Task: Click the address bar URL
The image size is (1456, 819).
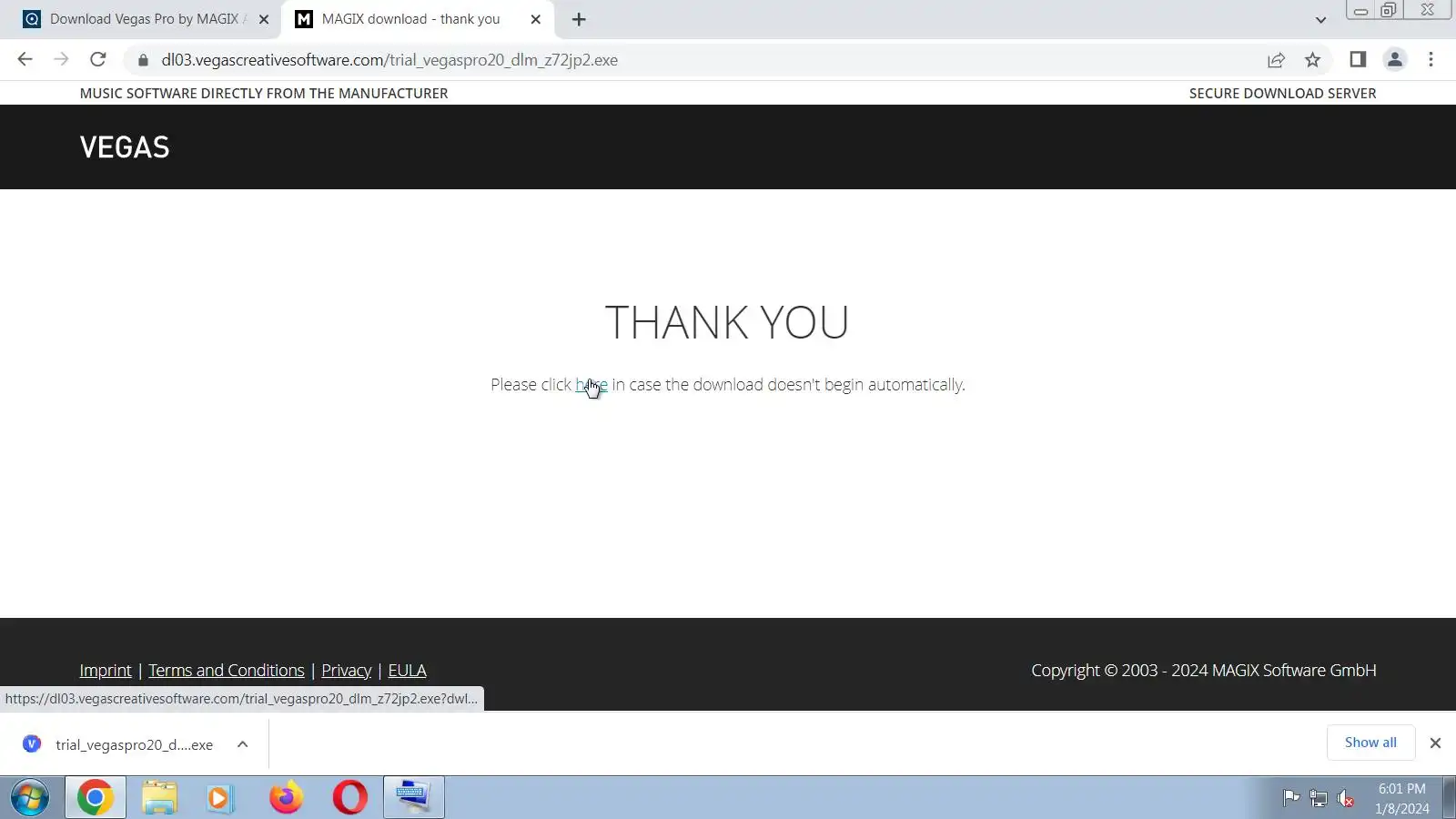Action: tap(389, 60)
